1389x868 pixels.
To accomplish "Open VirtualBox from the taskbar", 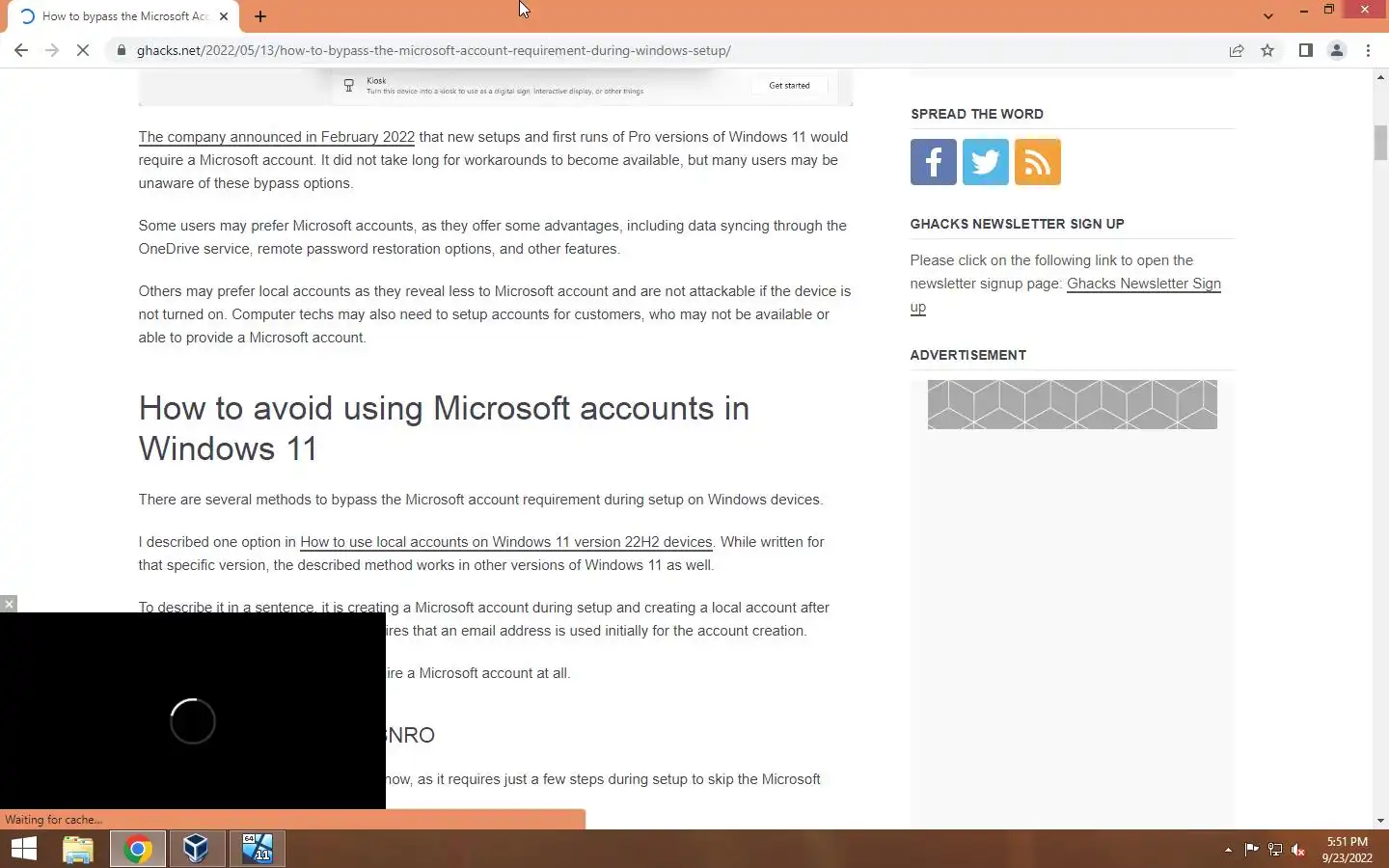I will point(197,850).
